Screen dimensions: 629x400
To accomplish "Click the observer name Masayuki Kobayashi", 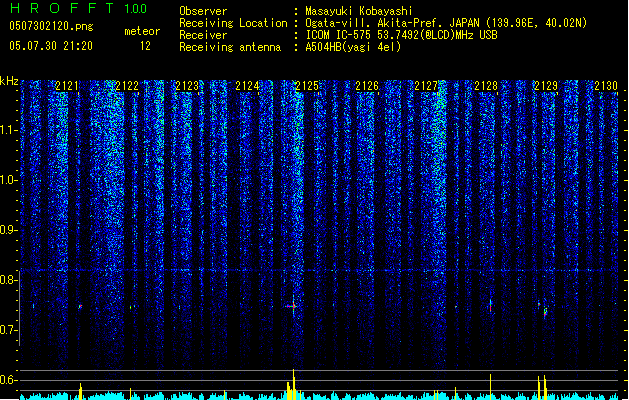I will [x=359, y=11].
